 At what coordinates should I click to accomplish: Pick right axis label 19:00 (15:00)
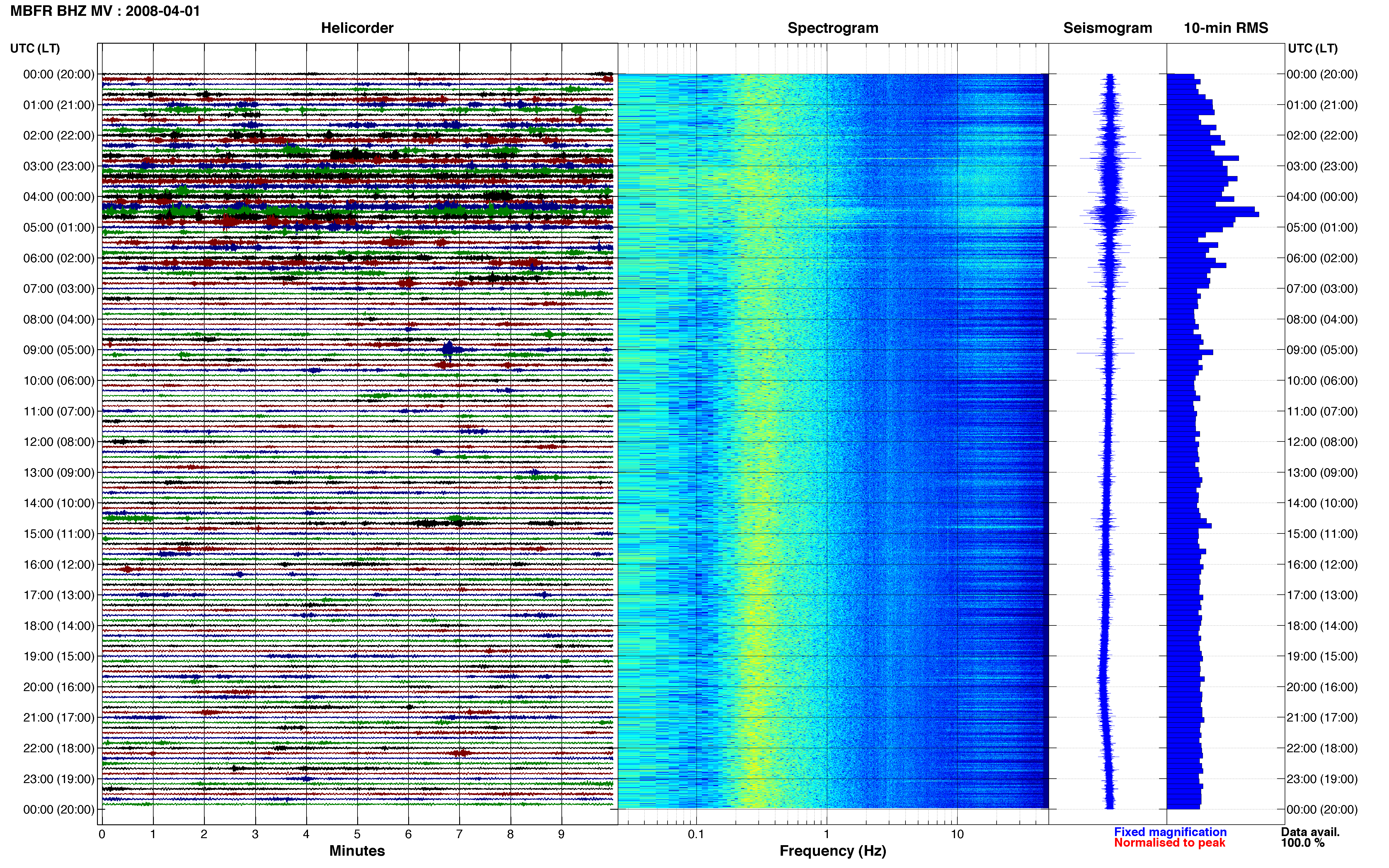pyautogui.click(x=1322, y=656)
